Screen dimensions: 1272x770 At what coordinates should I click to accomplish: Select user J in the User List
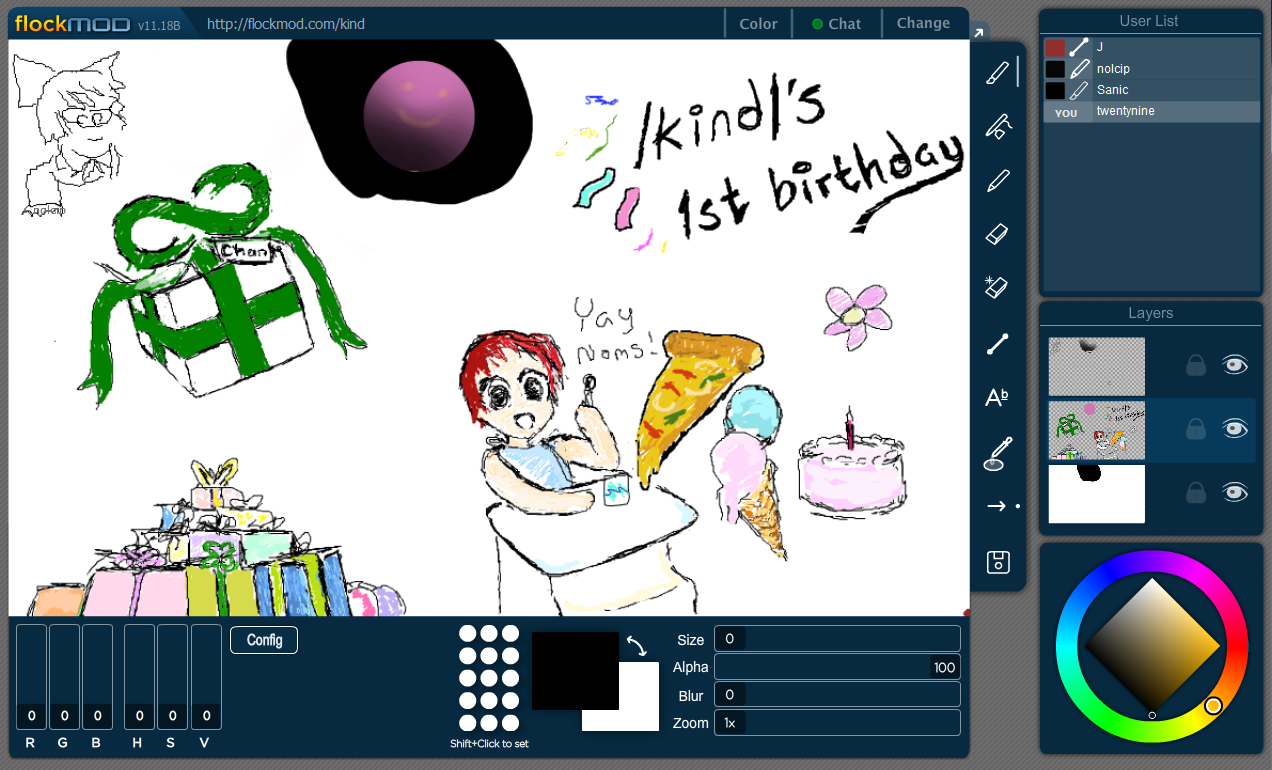point(1152,47)
